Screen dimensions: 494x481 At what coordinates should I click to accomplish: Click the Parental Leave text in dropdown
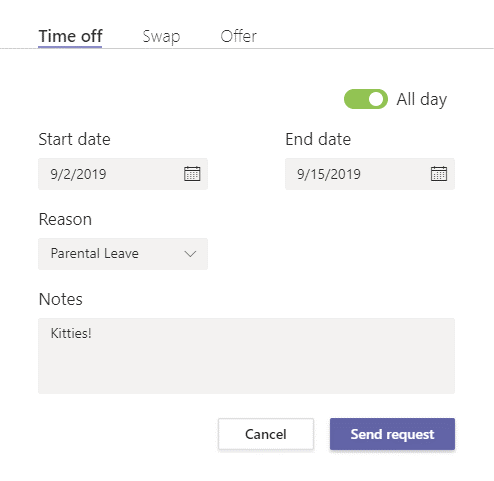tap(95, 253)
